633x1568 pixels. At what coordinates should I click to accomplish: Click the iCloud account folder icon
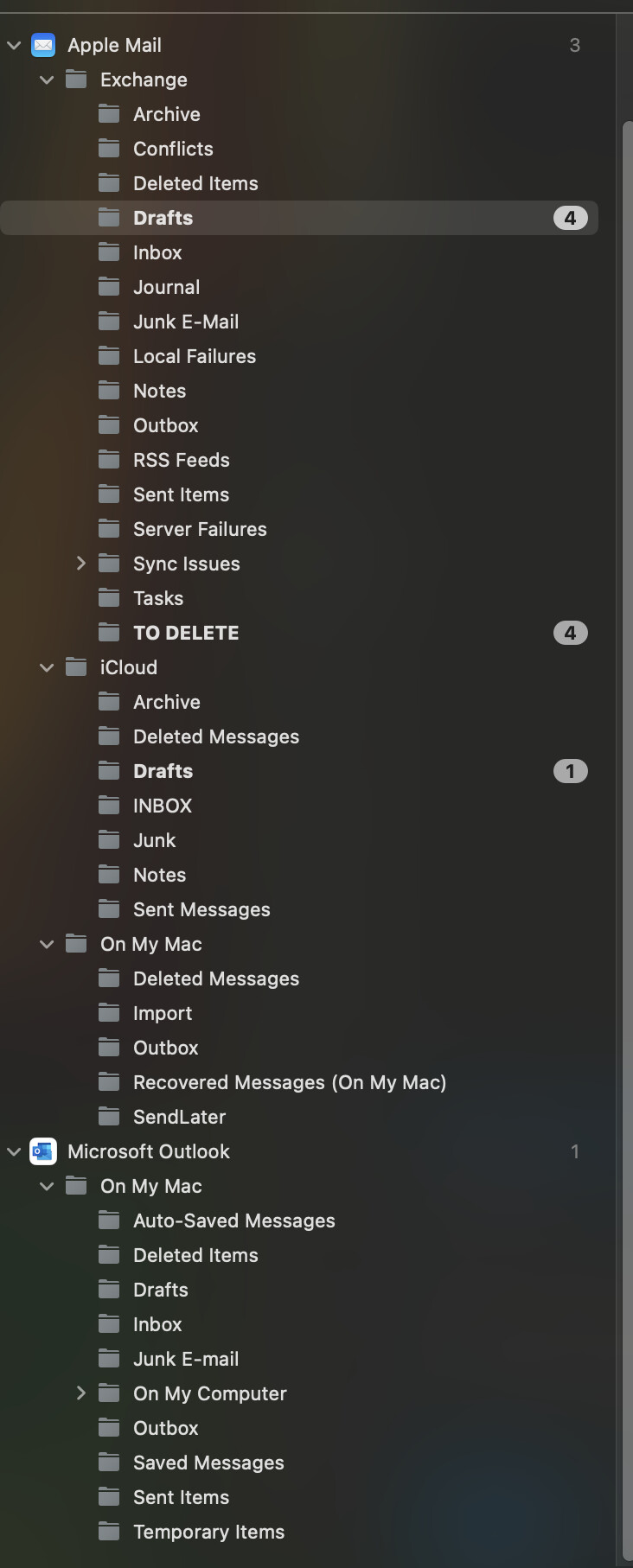[x=76, y=667]
